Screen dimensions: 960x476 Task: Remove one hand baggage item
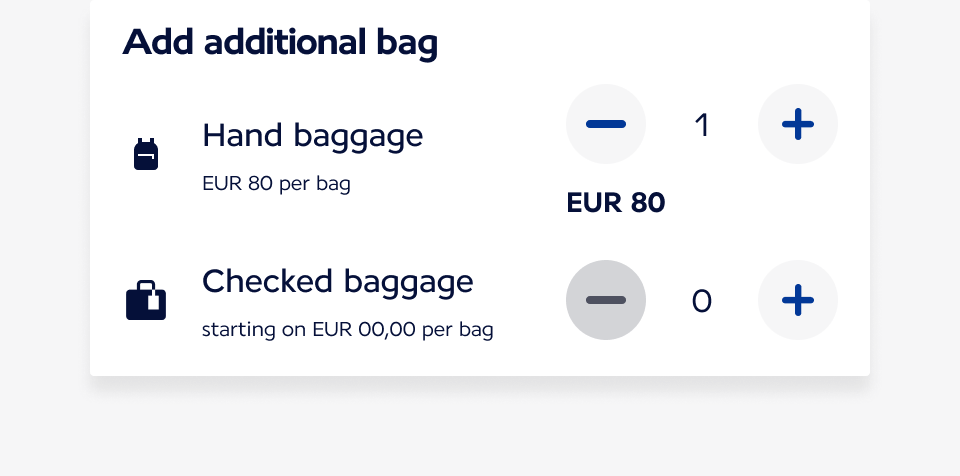606,124
